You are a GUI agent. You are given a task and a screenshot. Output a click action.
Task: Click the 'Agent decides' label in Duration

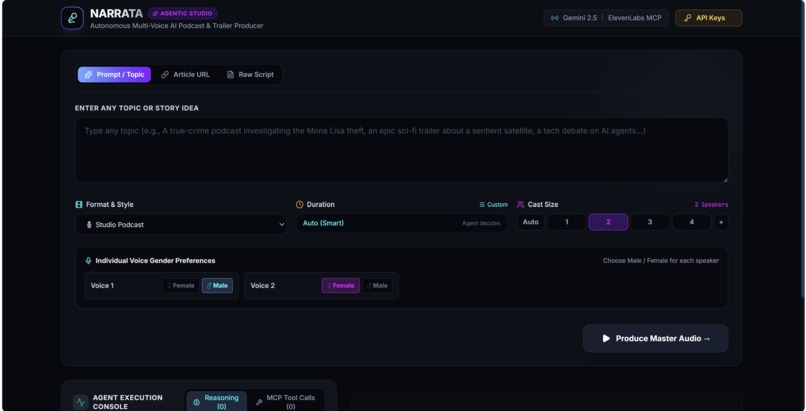click(481, 223)
